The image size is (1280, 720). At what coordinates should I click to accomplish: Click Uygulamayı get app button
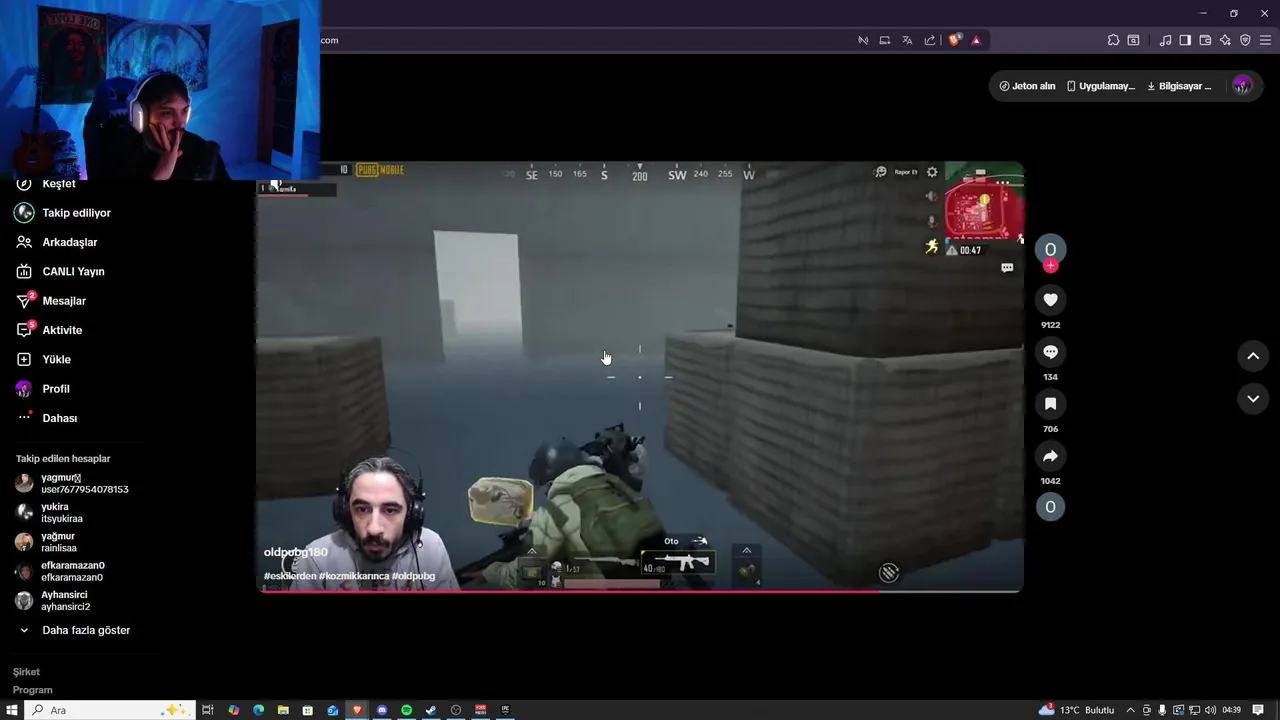pos(1100,86)
